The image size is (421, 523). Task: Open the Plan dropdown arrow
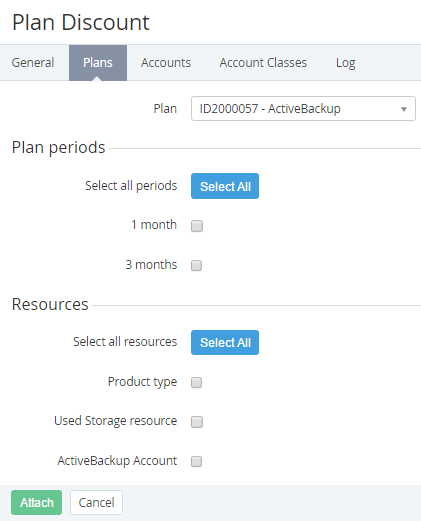(404, 109)
